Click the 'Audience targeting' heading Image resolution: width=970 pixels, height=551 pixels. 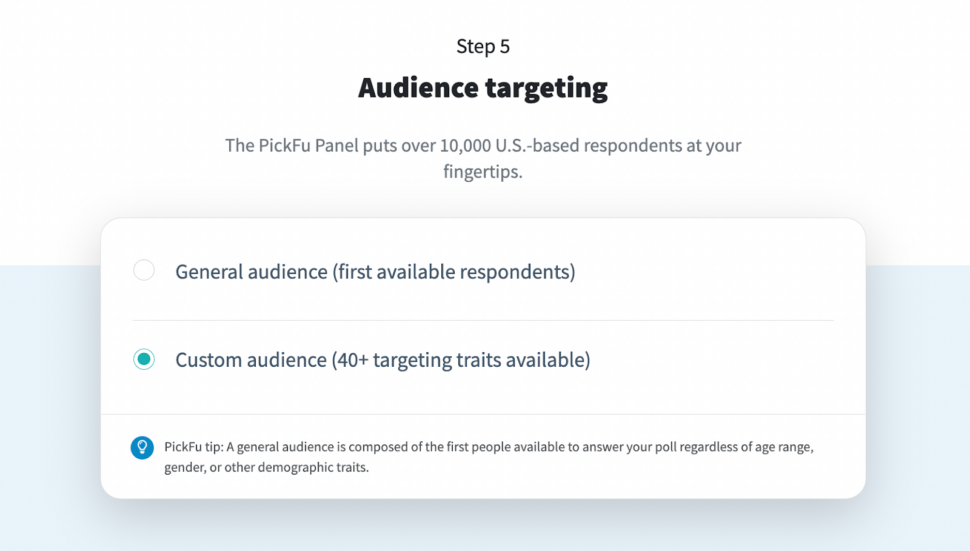[483, 88]
